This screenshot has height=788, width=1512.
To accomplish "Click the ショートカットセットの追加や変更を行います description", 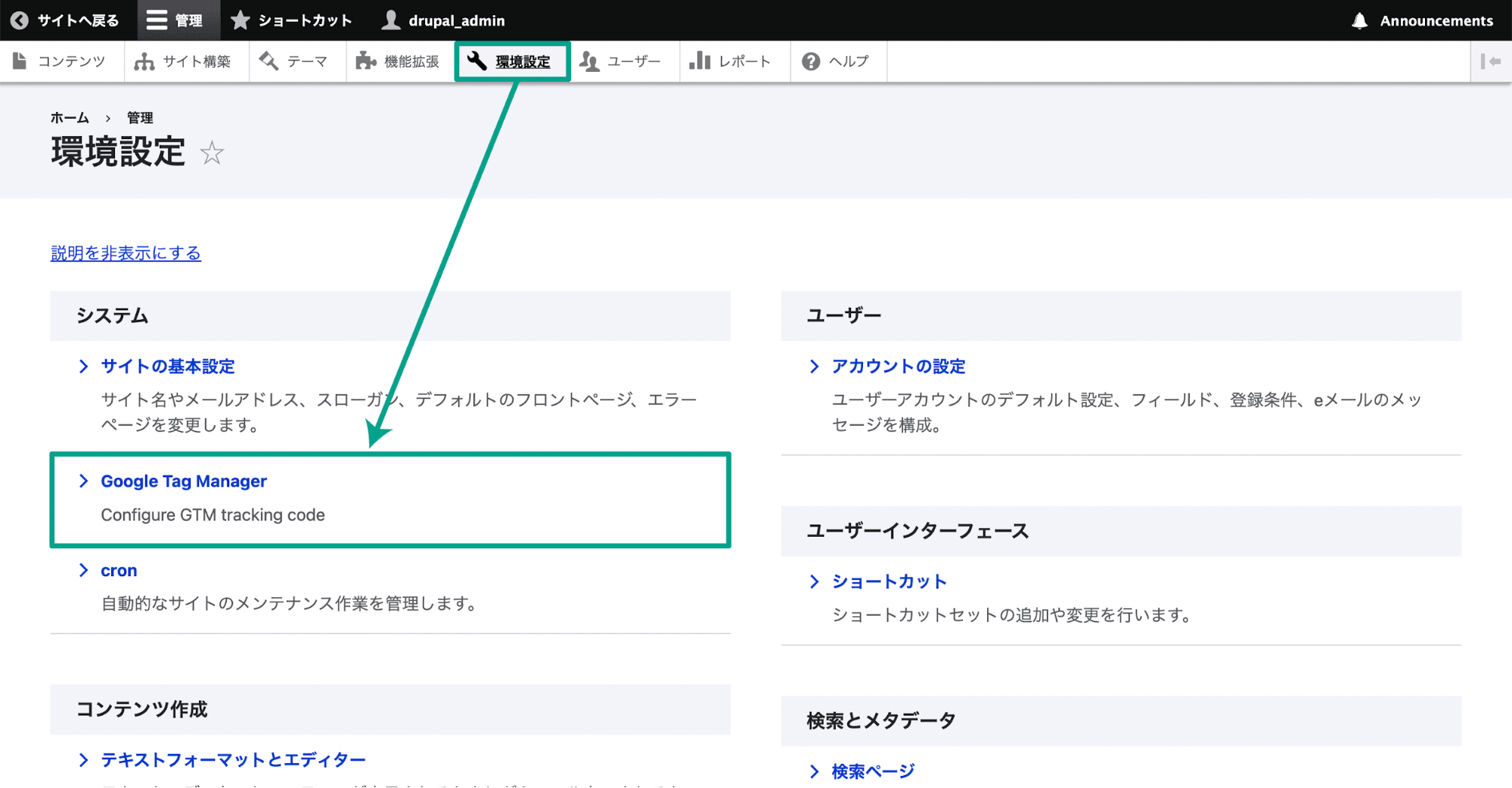I will click(1012, 615).
